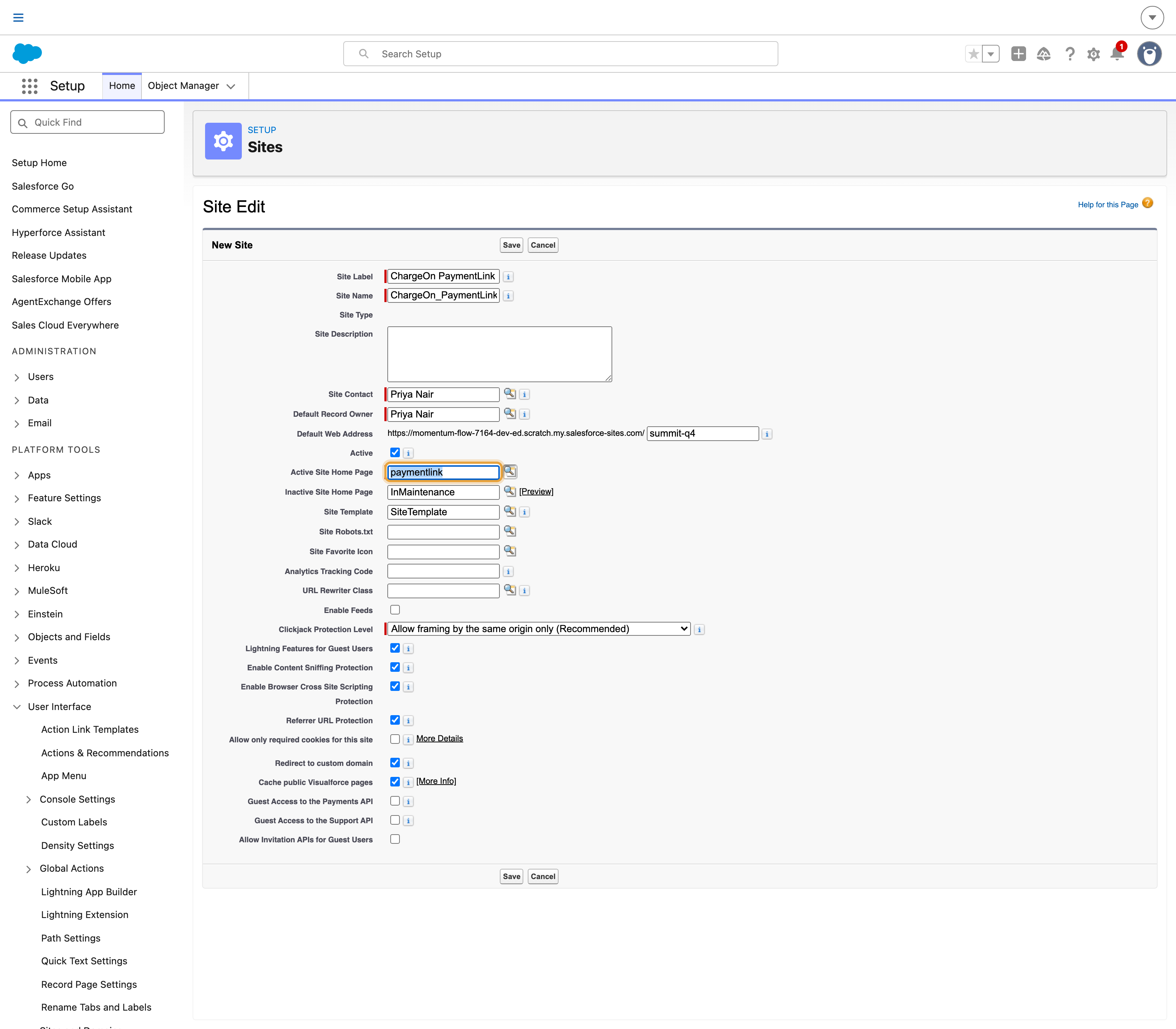Click the Default Web Address info icon
The width and height of the screenshot is (1176, 1029).
pyautogui.click(x=767, y=434)
